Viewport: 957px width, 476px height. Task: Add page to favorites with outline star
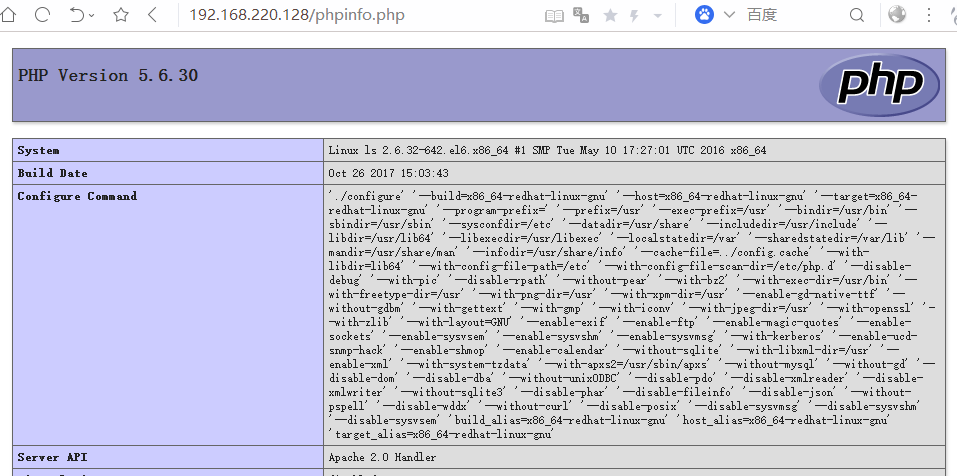tap(121, 15)
